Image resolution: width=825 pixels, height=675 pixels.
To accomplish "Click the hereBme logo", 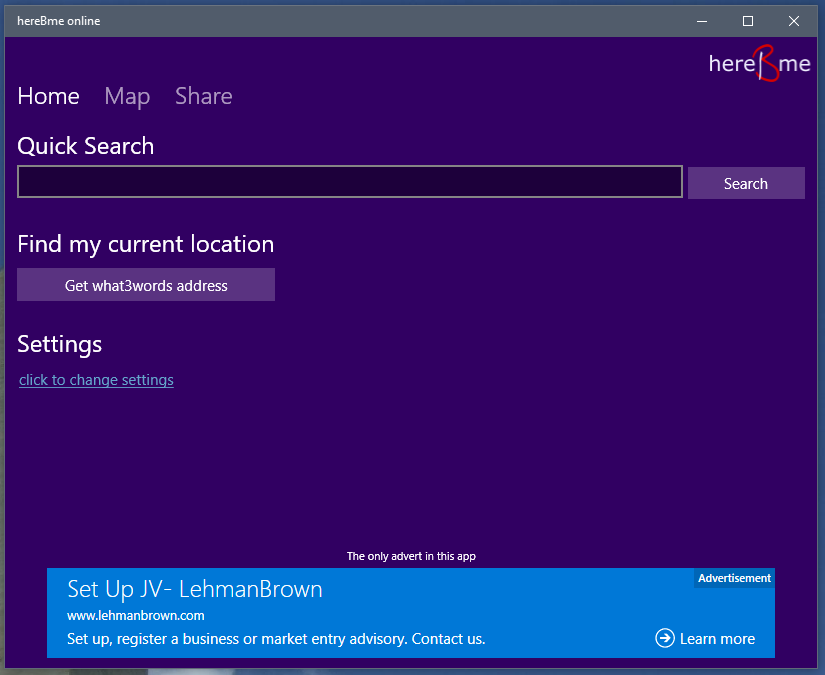I will pyautogui.click(x=759, y=63).
